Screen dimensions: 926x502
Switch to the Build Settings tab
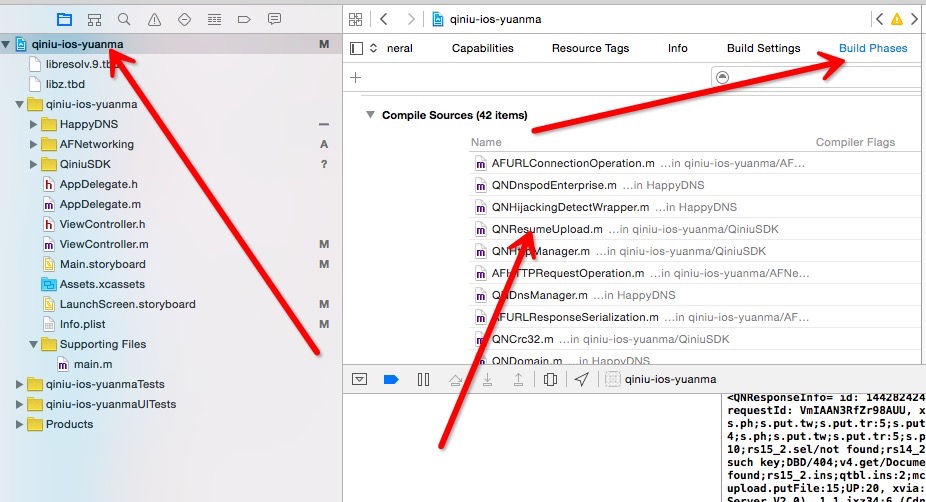(764, 48)
